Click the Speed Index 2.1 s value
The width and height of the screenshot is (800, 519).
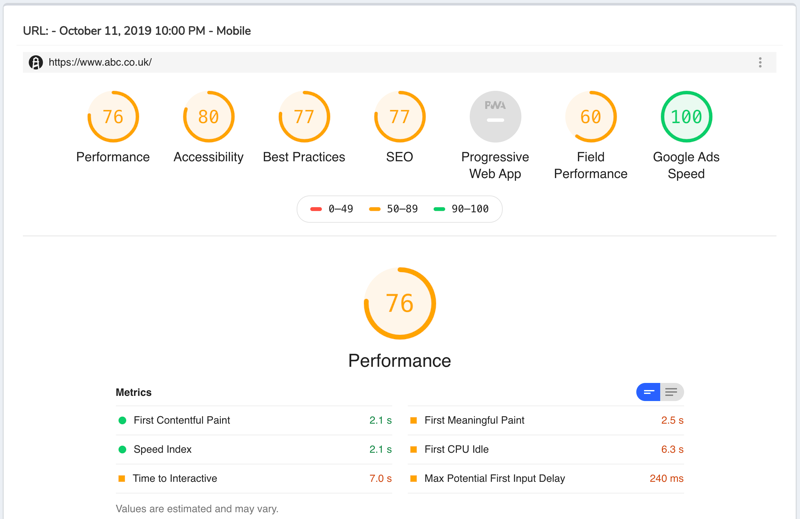click(381, 450)
